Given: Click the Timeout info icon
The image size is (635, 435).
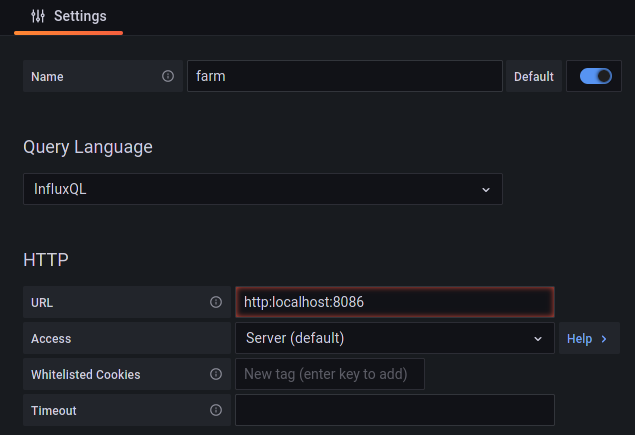Looking at the screenshot, I should (x=216, y=410).
